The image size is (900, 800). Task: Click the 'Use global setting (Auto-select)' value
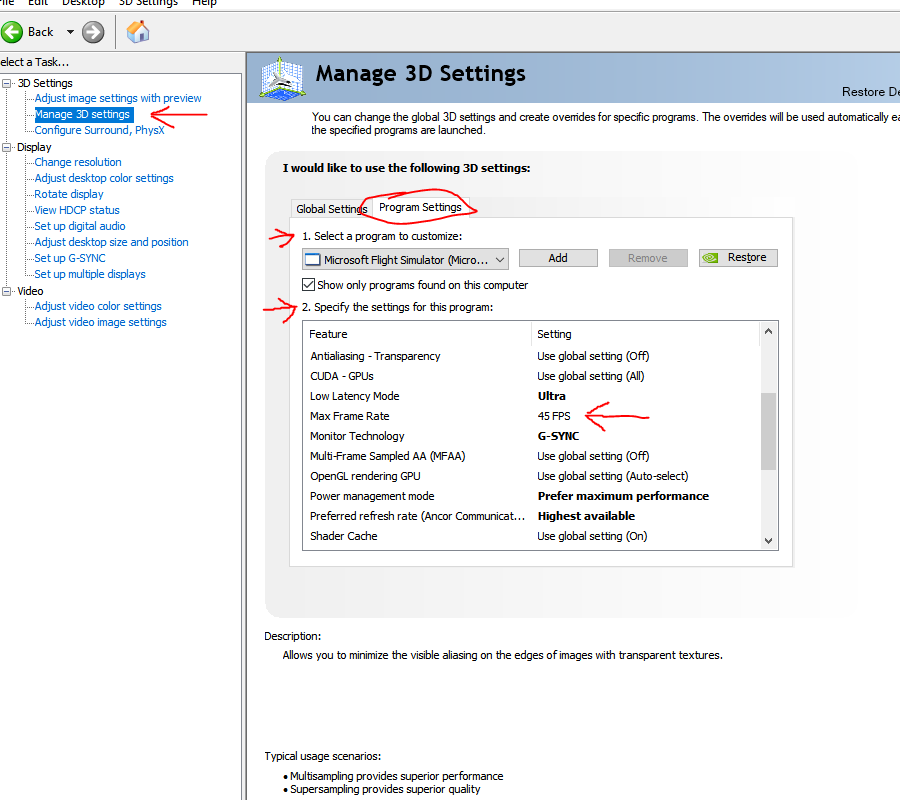point(612,477)
